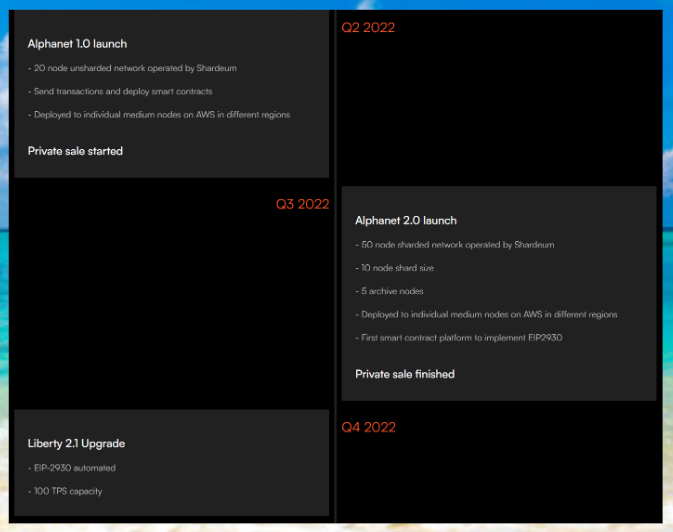
Task: Click the Q4 2022 heading
Action: (368, 427)
